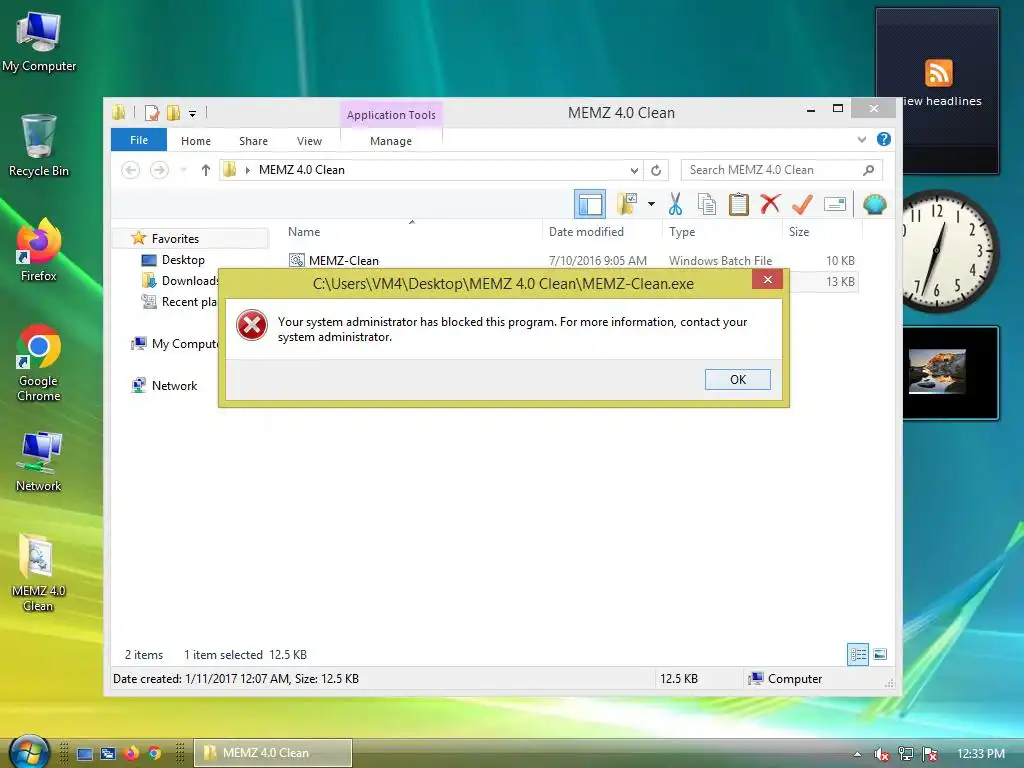Viewport: 1024px width, 768px height.
Task: Expand the address bar path arrow
Action: 248,170
